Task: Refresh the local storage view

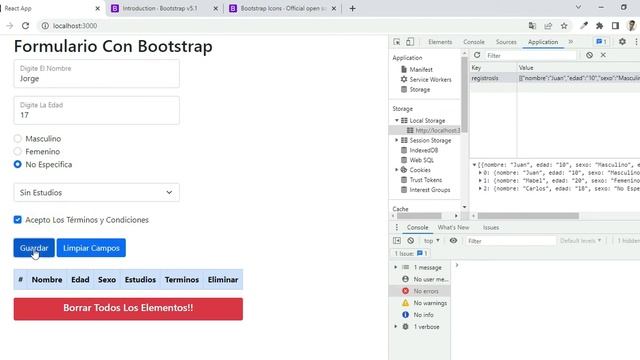Action: (477, 55)
